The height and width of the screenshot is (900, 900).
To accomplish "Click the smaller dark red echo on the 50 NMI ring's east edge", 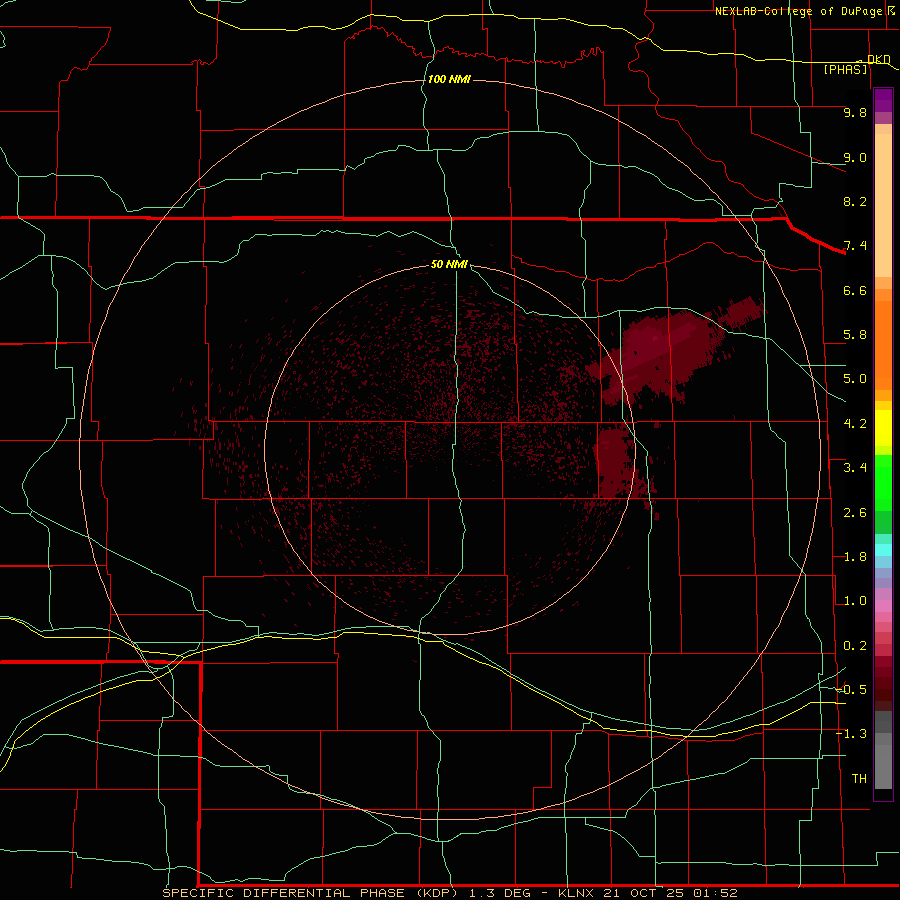I will tap(615, 462).
